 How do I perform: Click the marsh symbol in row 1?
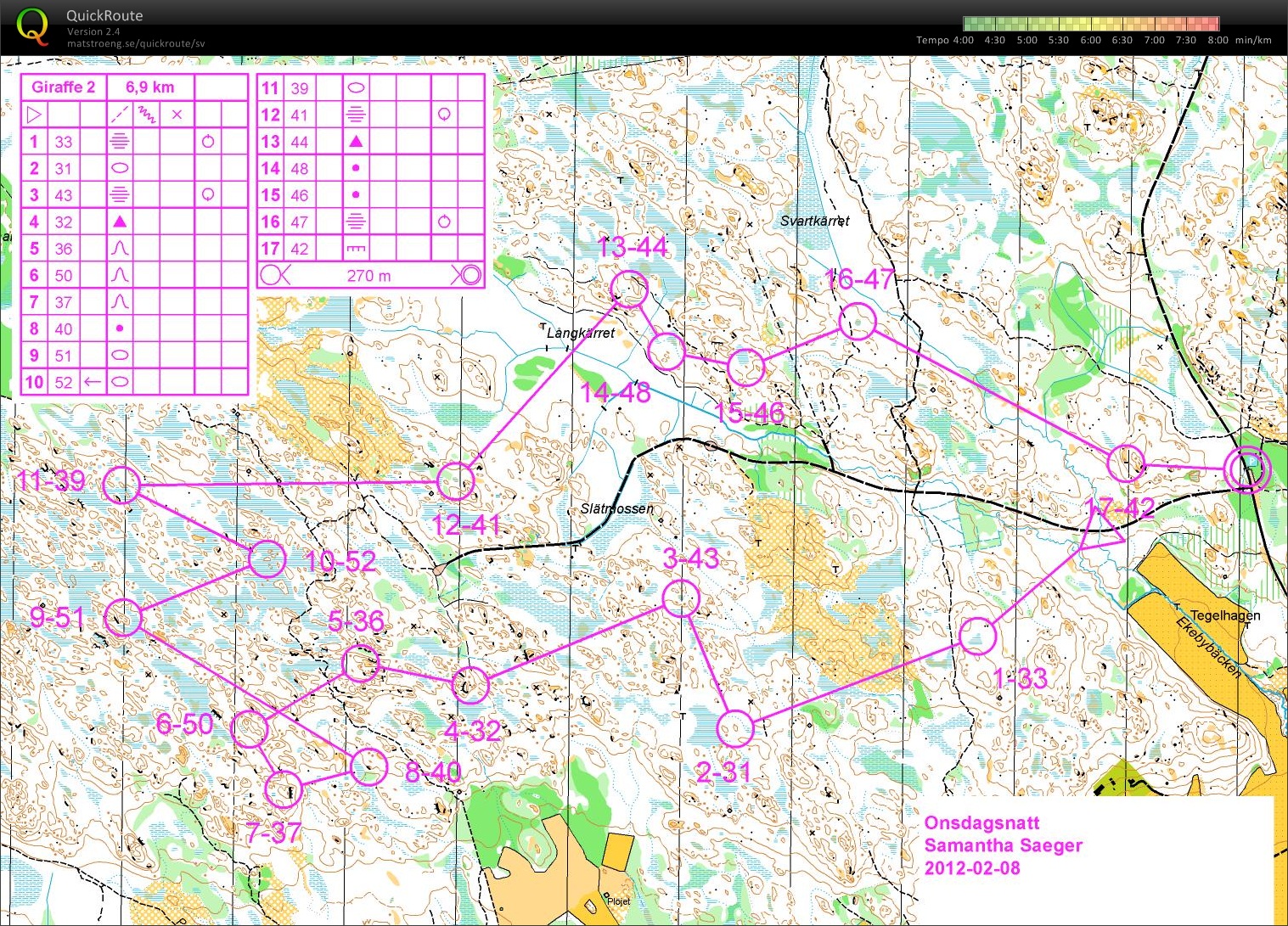click(x=120, y=141)
